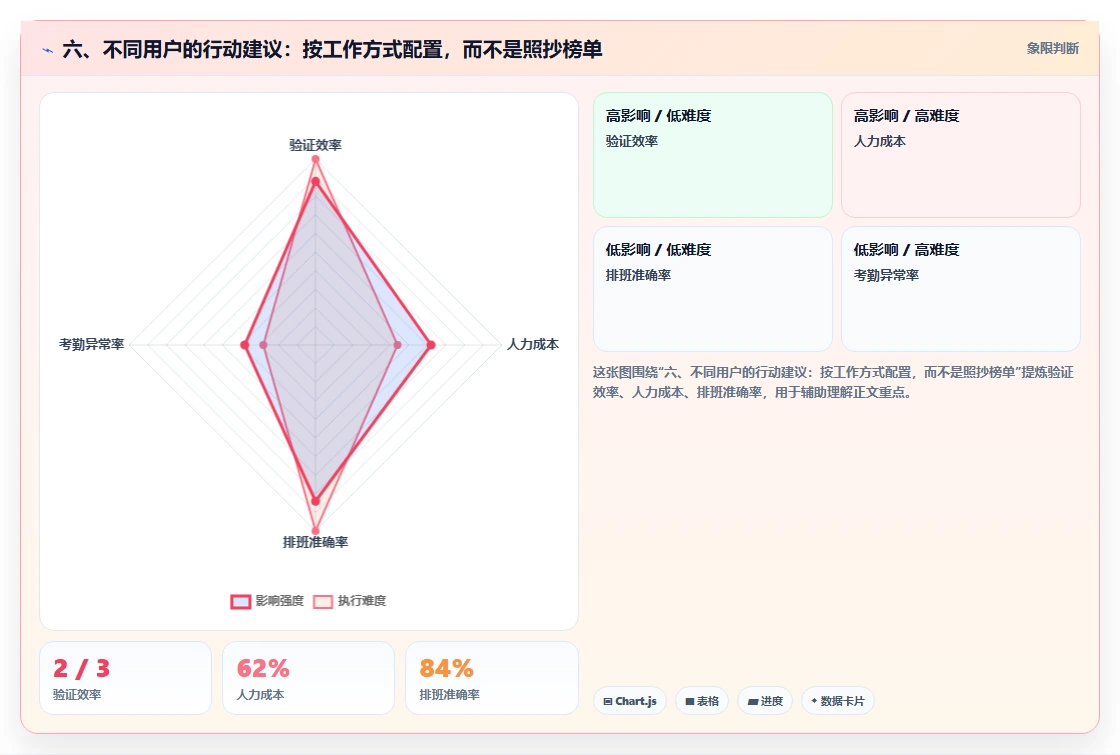
Task: Click 排班准确率 text in 低影响 / 低难度 card
Action: point(639,275)
